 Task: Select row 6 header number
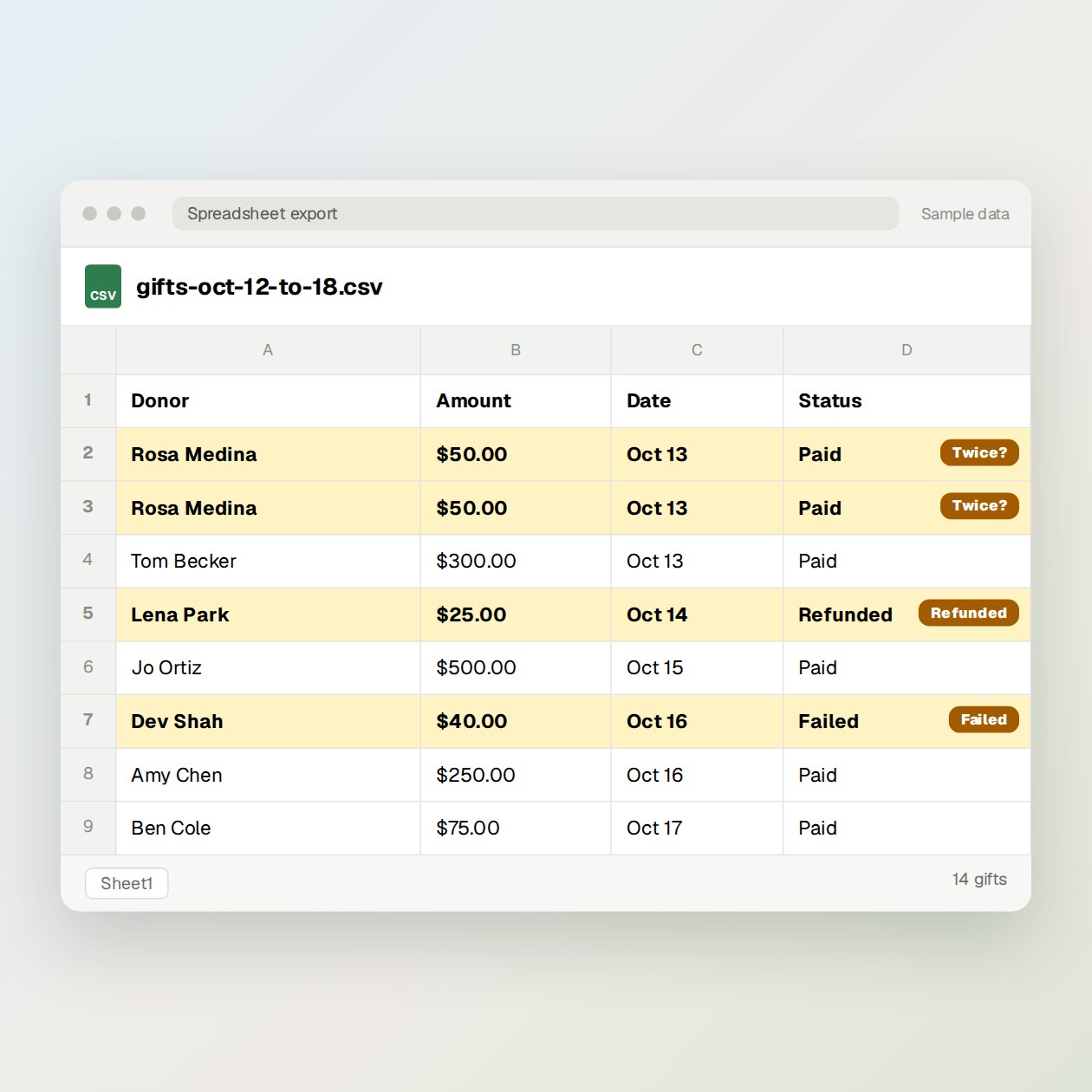88,667
